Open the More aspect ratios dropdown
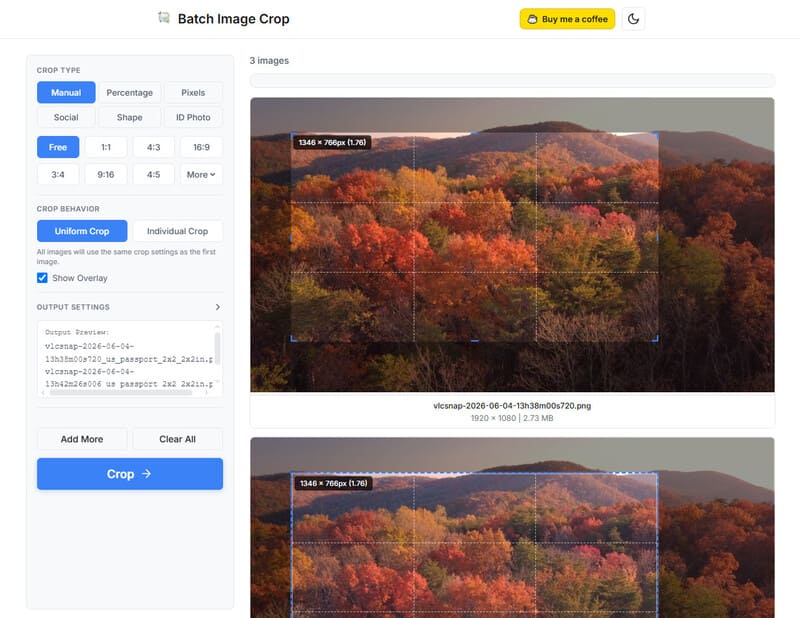The height and width of the screenshot is (618, 800). point(201,175)
